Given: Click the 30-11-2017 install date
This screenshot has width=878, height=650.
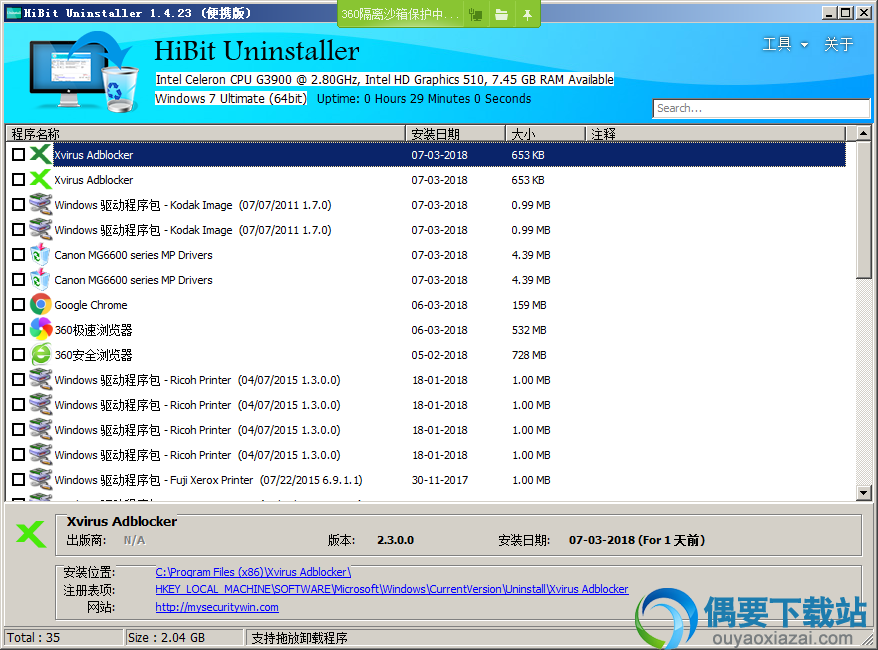Looking at the screenshot, I should [x=440, y=480].
